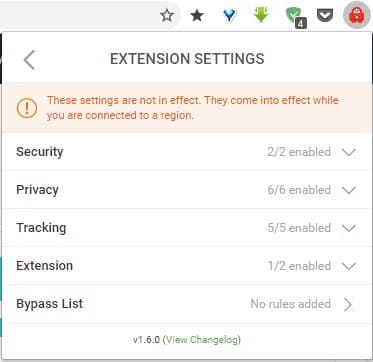Open the green shield extension with badge 4
This screenshot has width=373, height=362.
pyautogui.click(x=295, y=17)
